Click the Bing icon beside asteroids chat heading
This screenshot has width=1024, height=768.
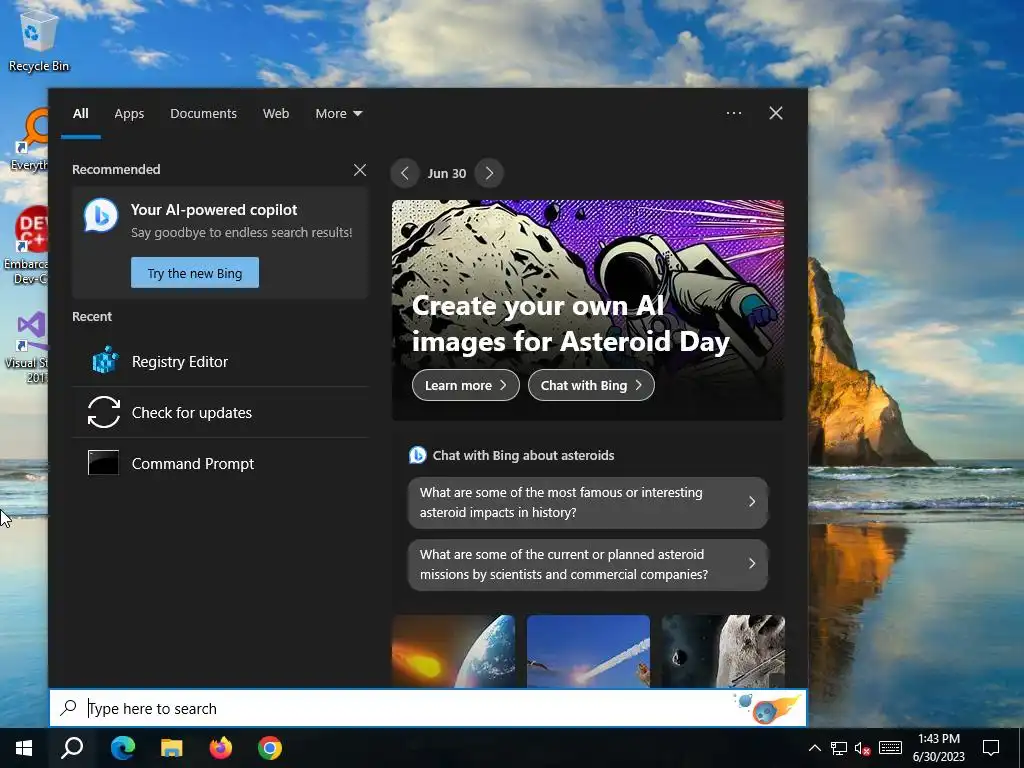(417, 455)
